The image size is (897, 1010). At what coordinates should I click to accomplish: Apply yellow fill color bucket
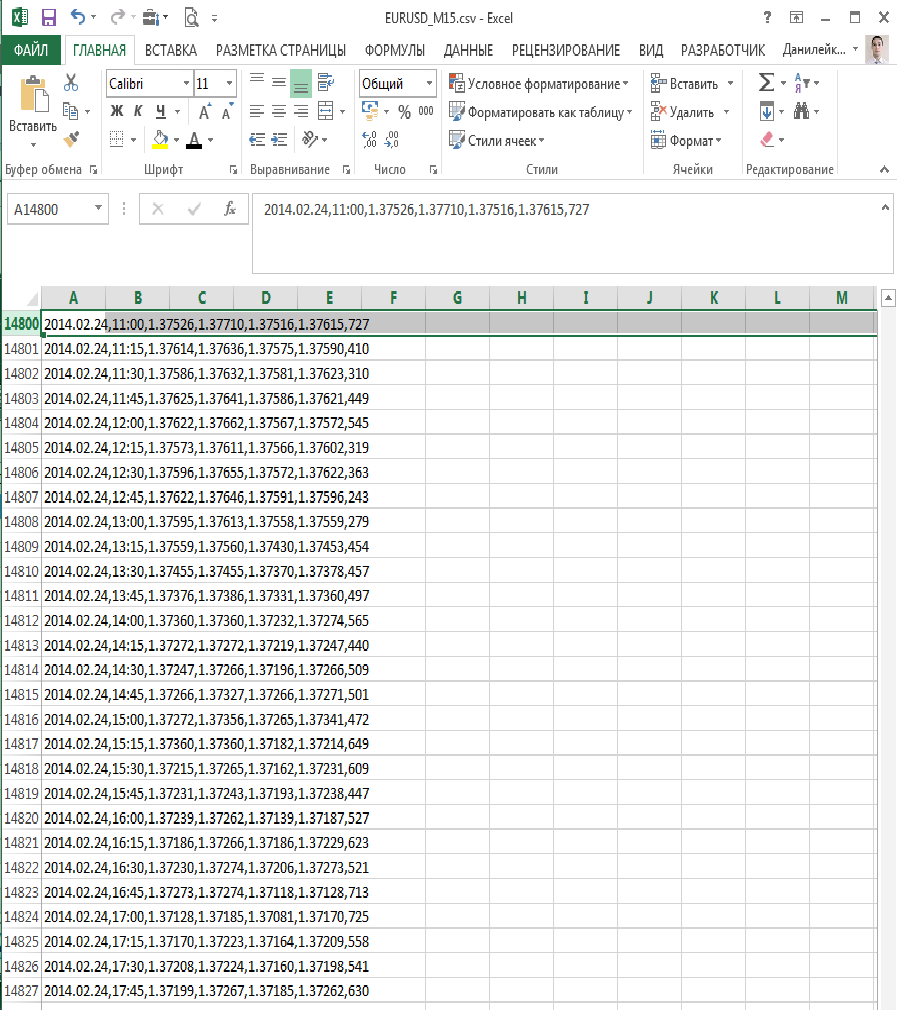tap(160, 139)
